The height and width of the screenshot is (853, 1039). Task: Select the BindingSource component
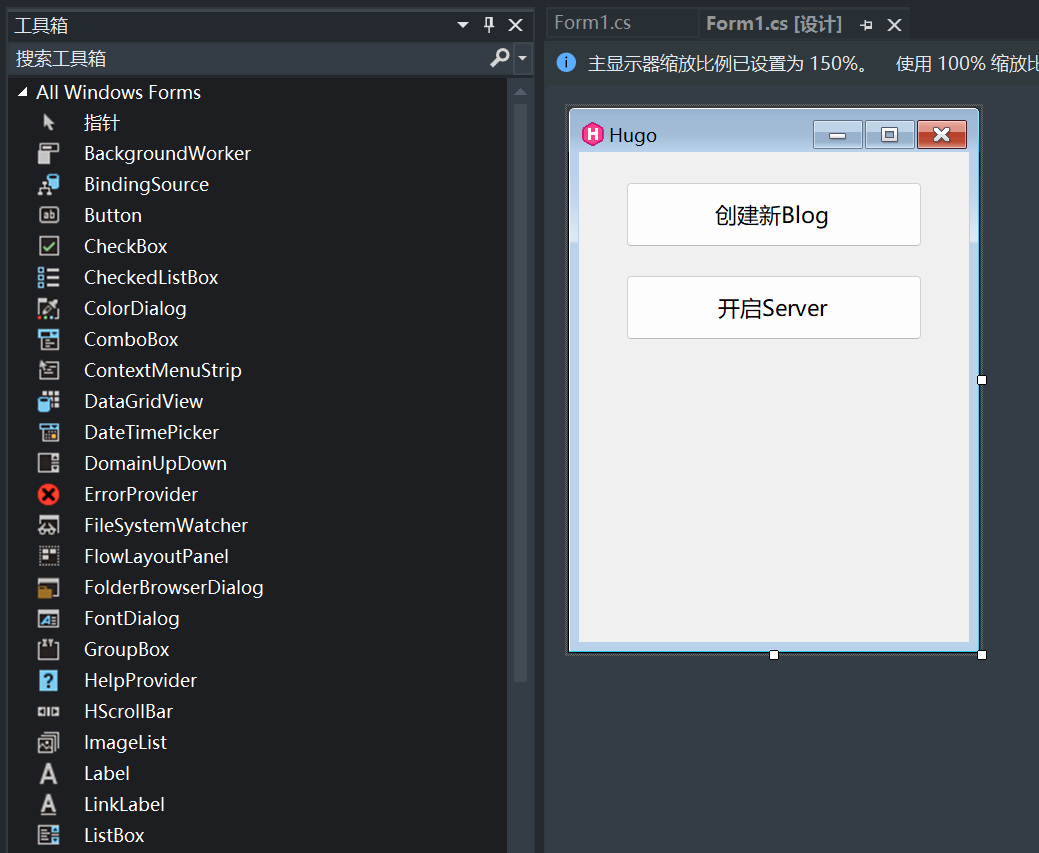tap(147, 184)
